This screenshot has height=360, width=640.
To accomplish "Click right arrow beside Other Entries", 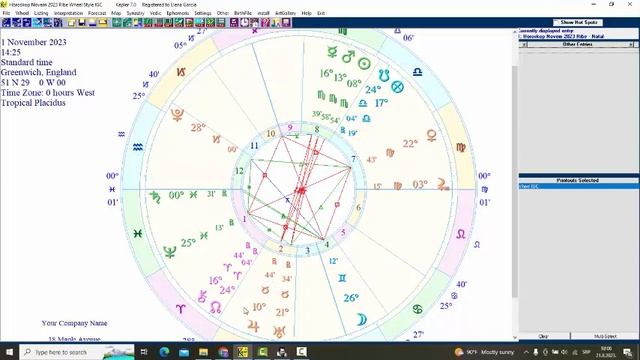I will (631, 44).
